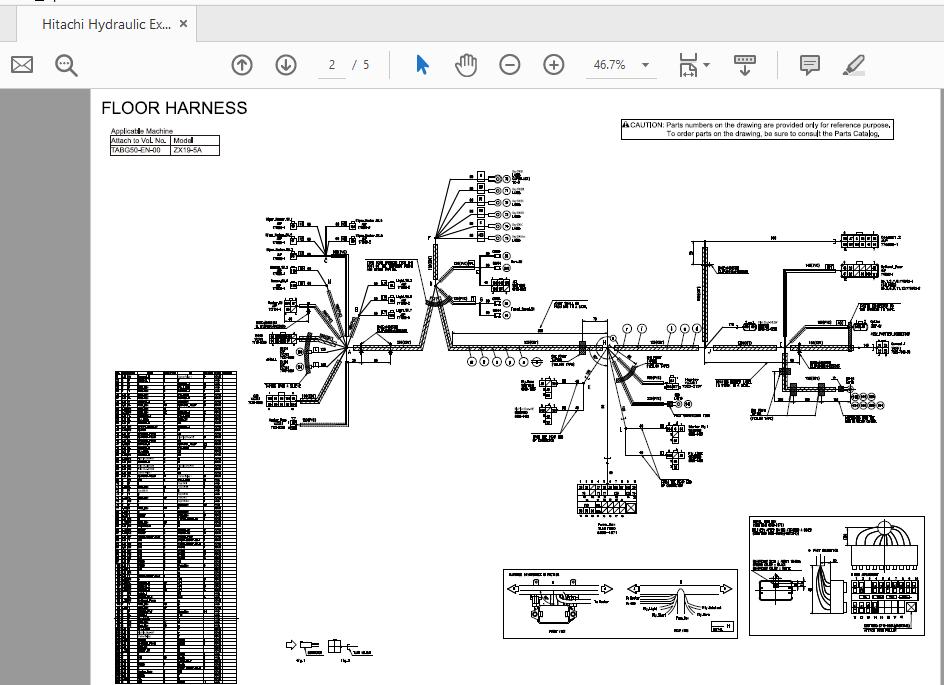Add a comment with speech bubble icon

pos(810,65)
